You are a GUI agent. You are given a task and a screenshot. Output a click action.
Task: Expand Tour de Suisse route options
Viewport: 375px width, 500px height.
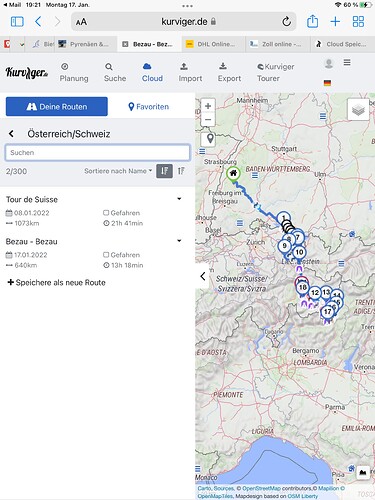(x=179, y=199)
